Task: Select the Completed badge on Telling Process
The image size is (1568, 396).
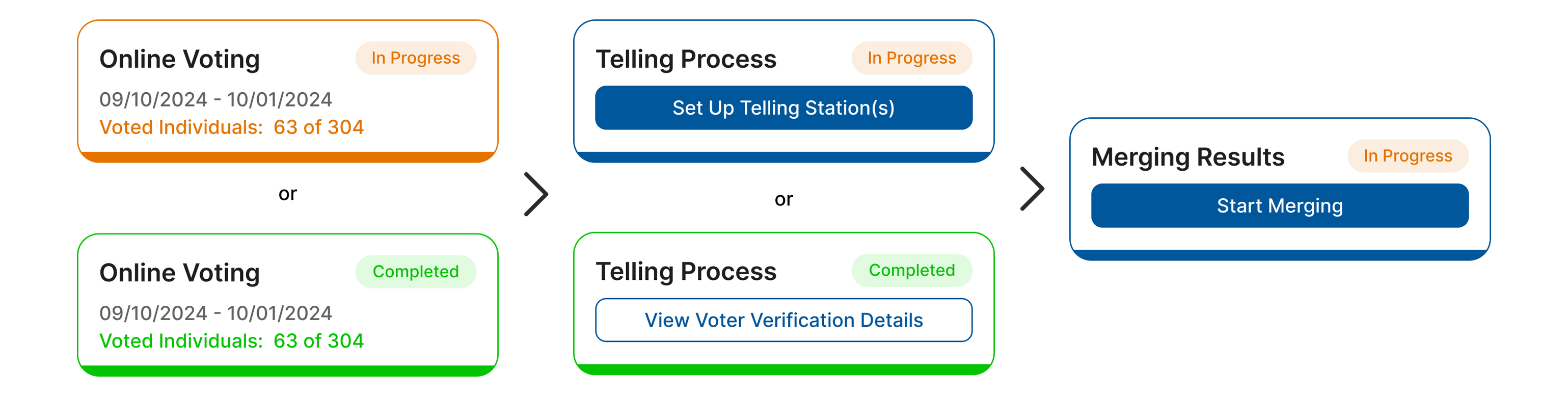Action: click(x=911, y=271)
